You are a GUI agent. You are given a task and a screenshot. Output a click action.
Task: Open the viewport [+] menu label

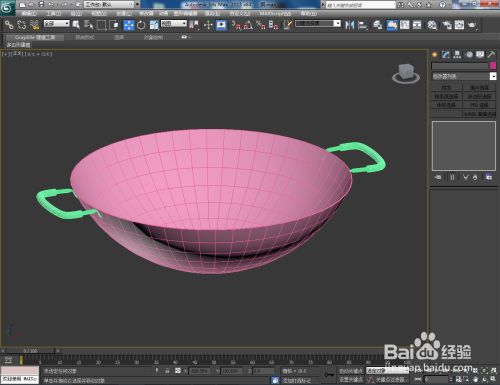click(6, 54)
